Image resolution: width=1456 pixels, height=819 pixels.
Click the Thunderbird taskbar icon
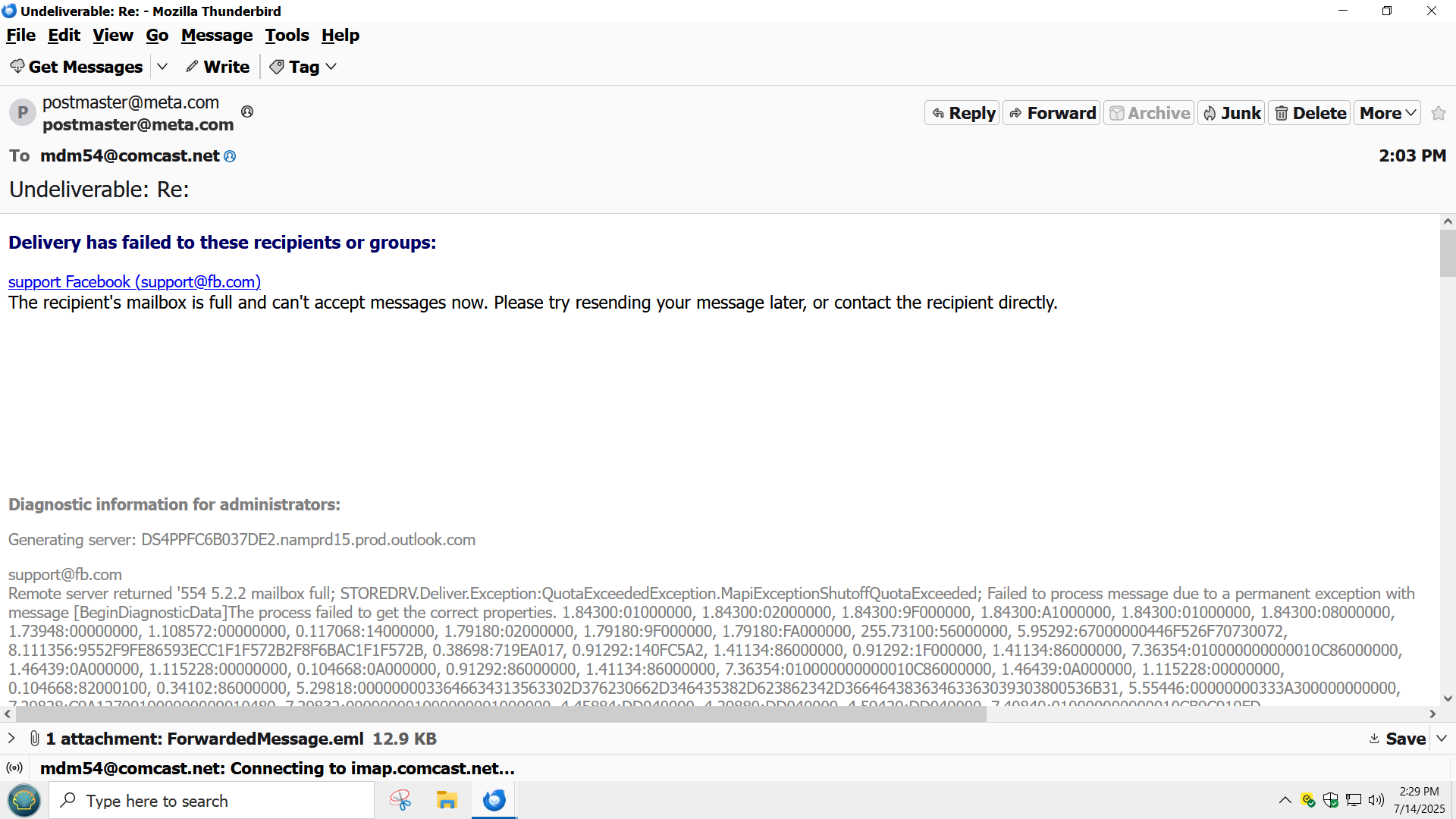[494, 801]
